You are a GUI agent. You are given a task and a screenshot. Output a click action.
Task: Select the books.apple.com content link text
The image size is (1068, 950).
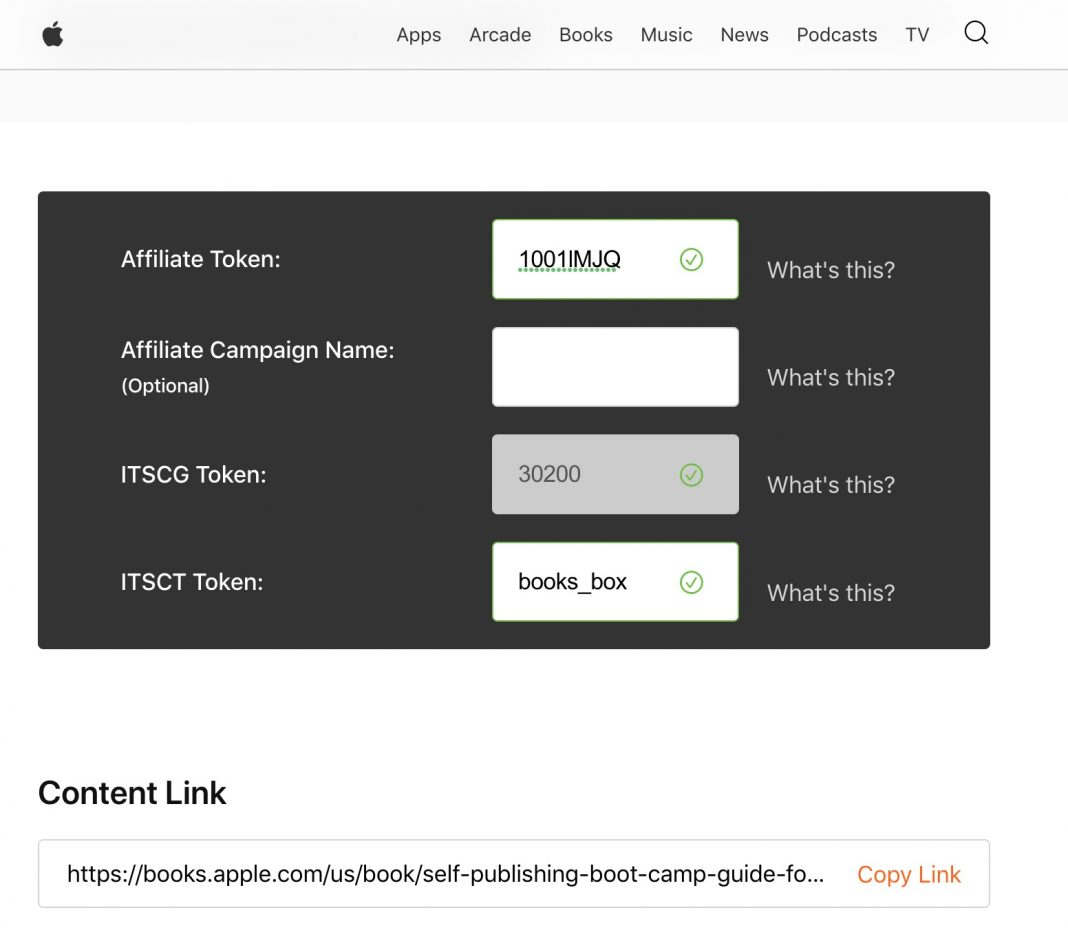(445, 875)
